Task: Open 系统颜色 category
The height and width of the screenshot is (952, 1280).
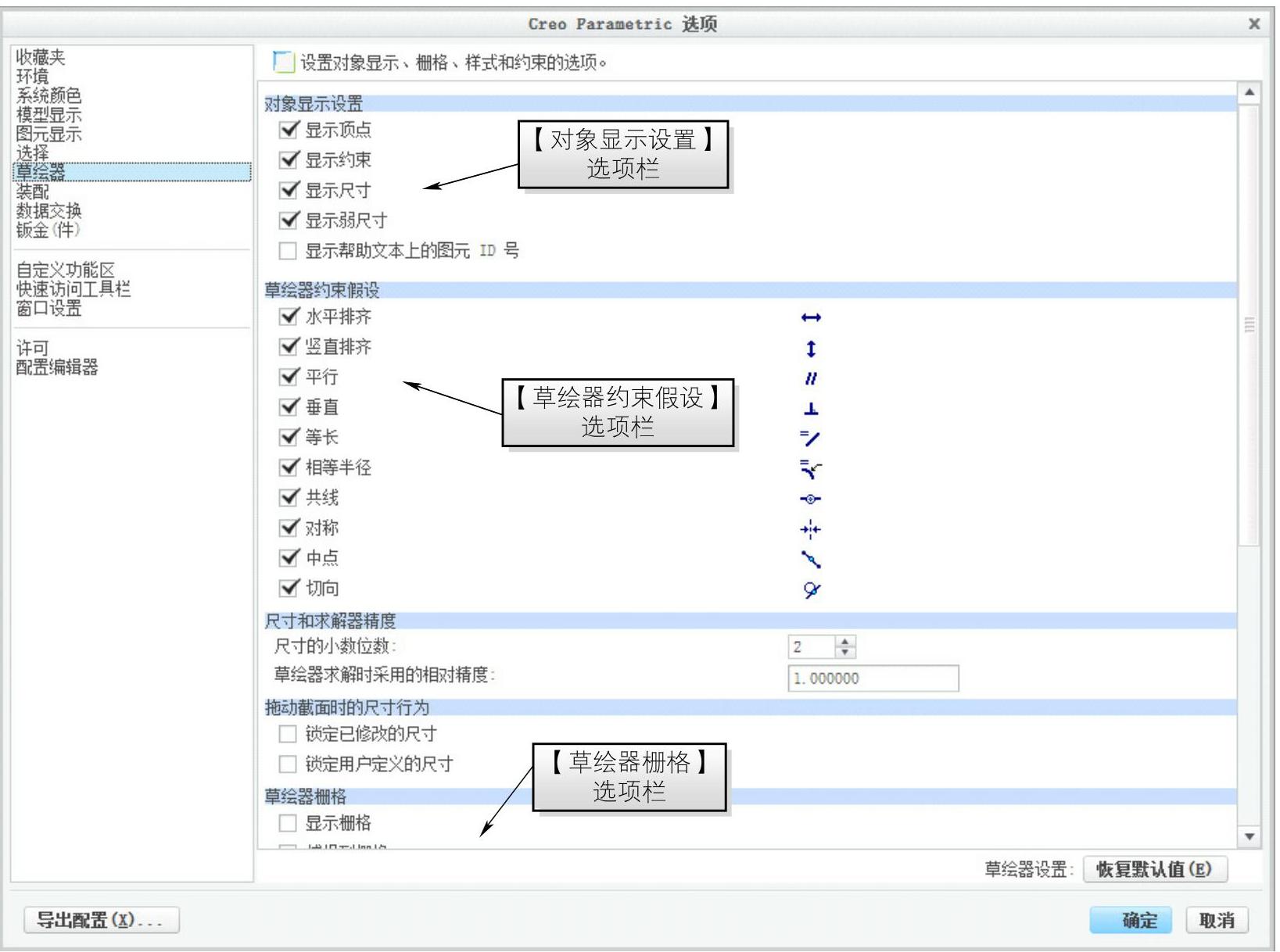Action: (48, 95)
